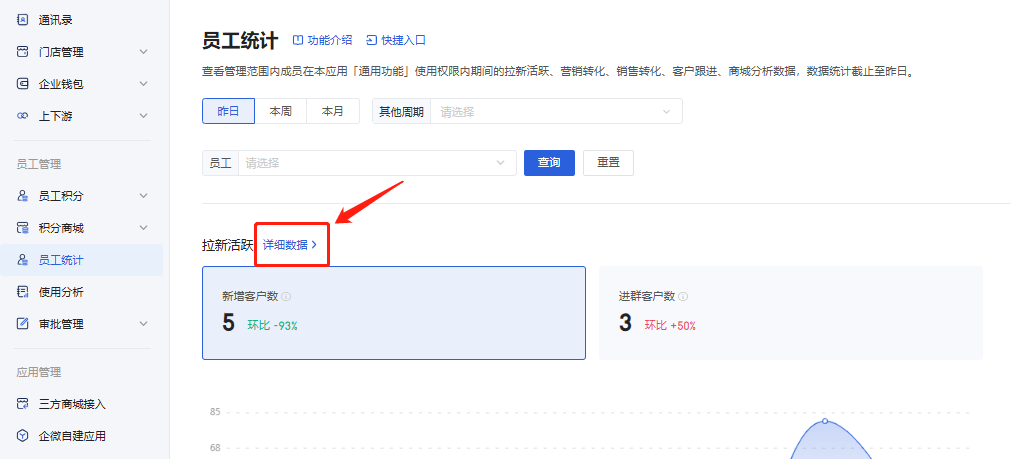The width and height of the screenshot is (1011, 459).
Task: Click the 三方商城接入 icon
Action: pos(23,404)
